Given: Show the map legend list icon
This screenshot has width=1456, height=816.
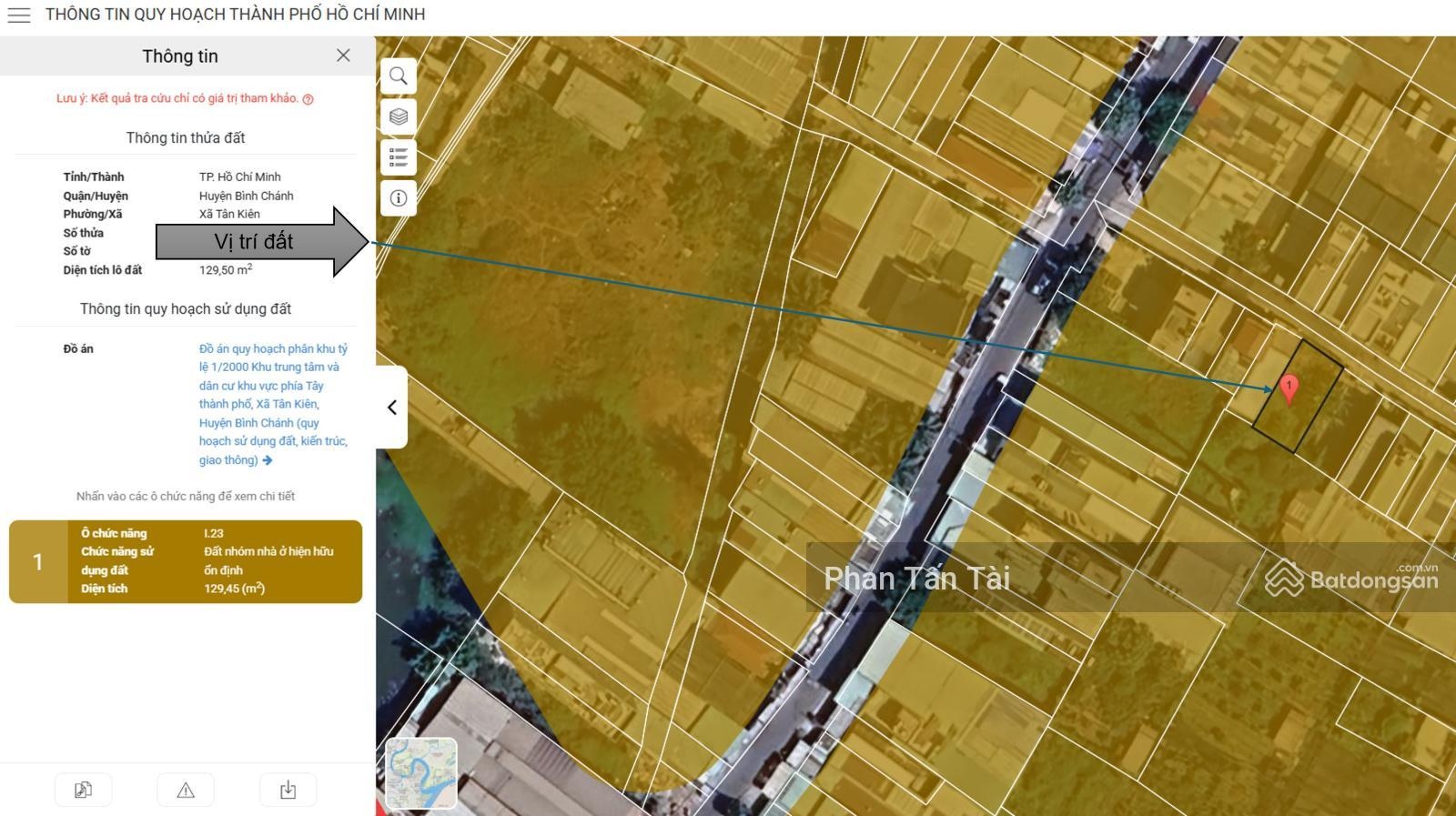Looking at the screenshot, I should (x=399, y=157).
